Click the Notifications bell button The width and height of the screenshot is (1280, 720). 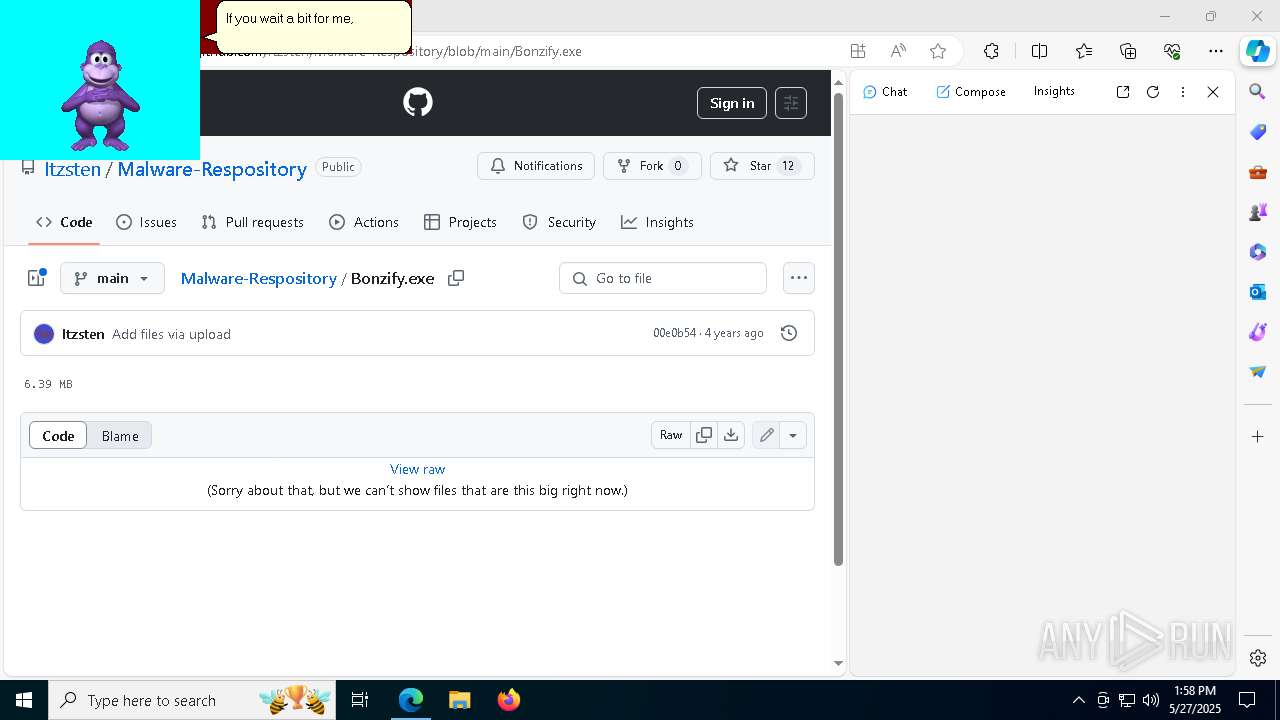click(536, 166)
